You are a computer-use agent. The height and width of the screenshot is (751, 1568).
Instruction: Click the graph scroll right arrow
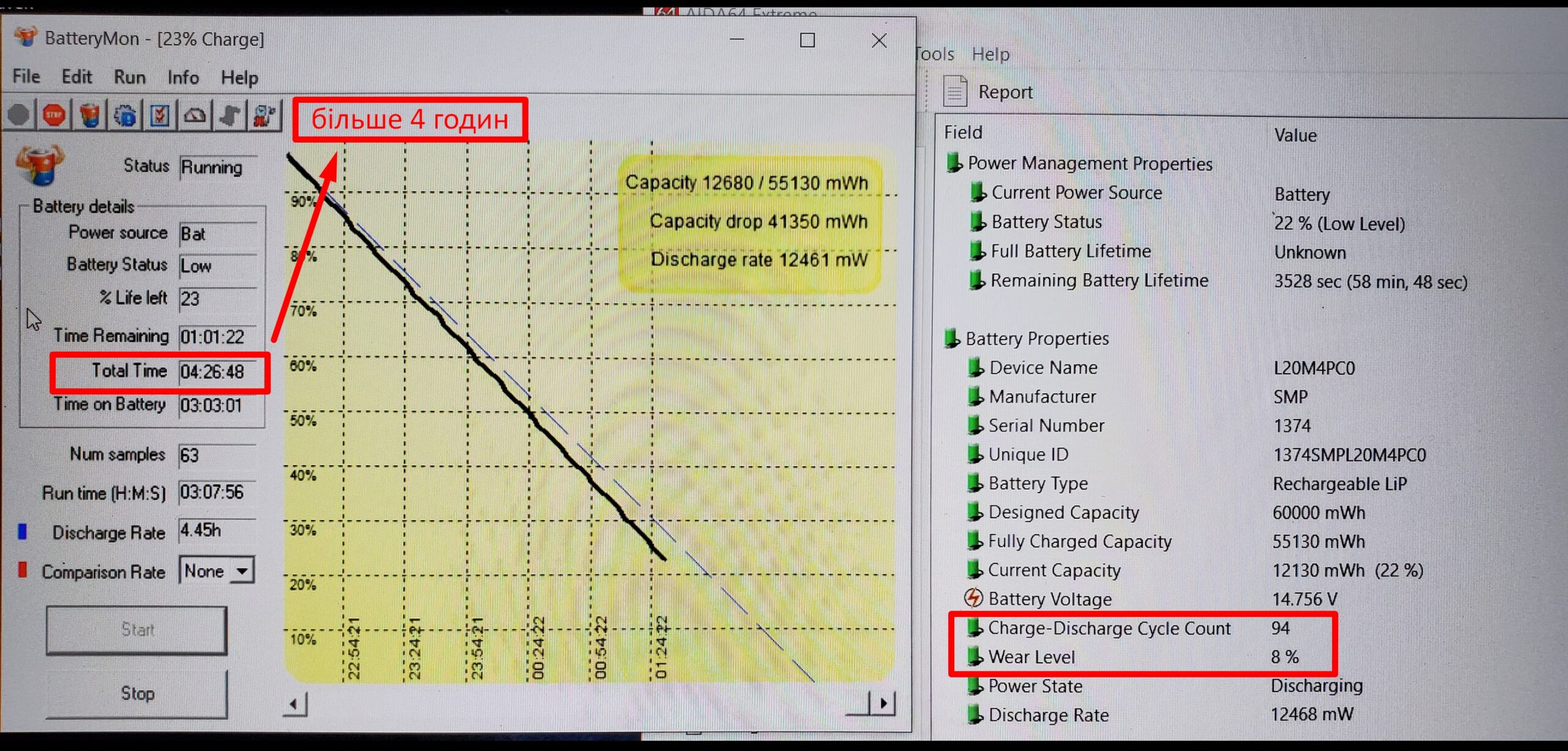point(883,703)
